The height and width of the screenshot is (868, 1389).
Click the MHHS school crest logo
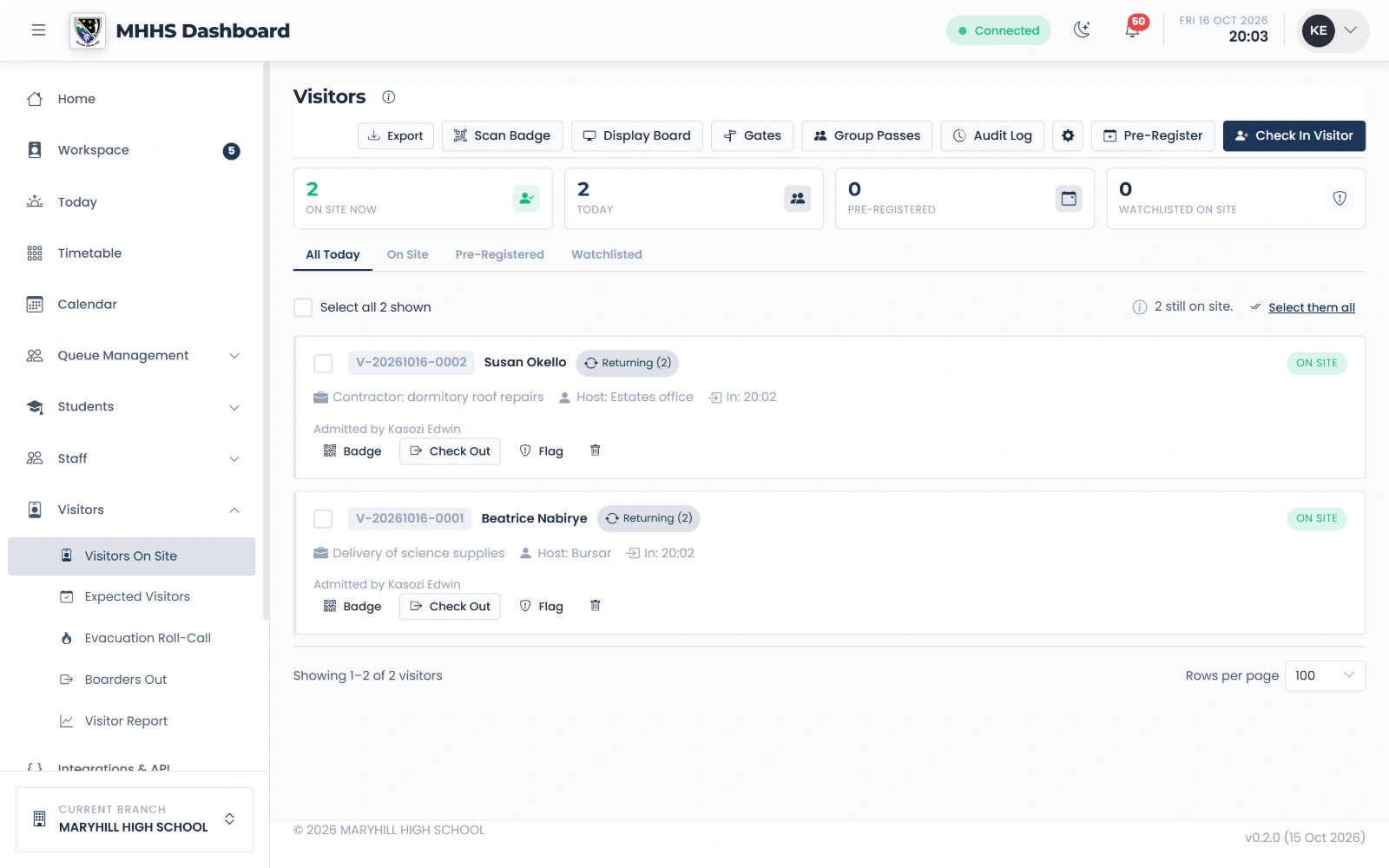tap(88, 30)
